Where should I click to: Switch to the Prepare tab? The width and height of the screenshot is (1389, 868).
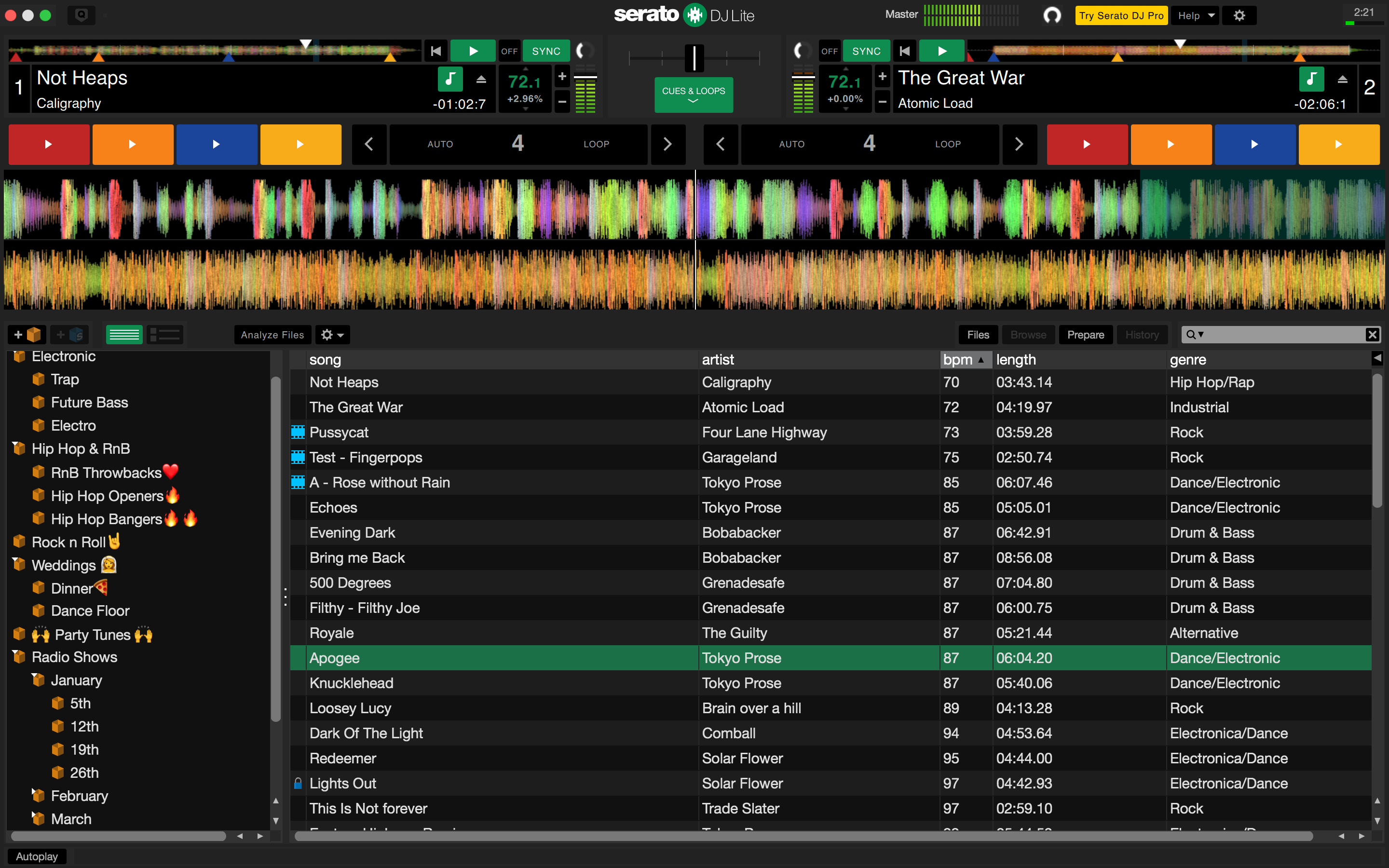point(1085,334)
